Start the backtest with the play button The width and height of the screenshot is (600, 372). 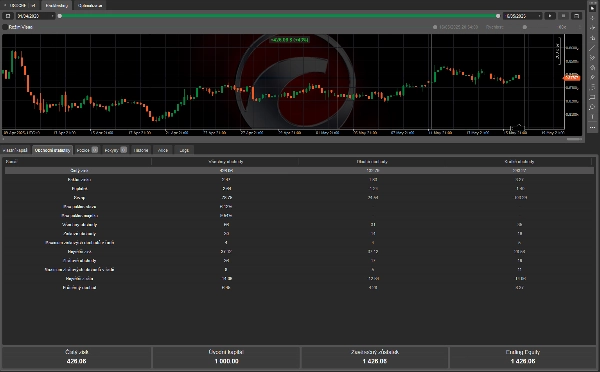pyautogui.click(x=550, y=16)
